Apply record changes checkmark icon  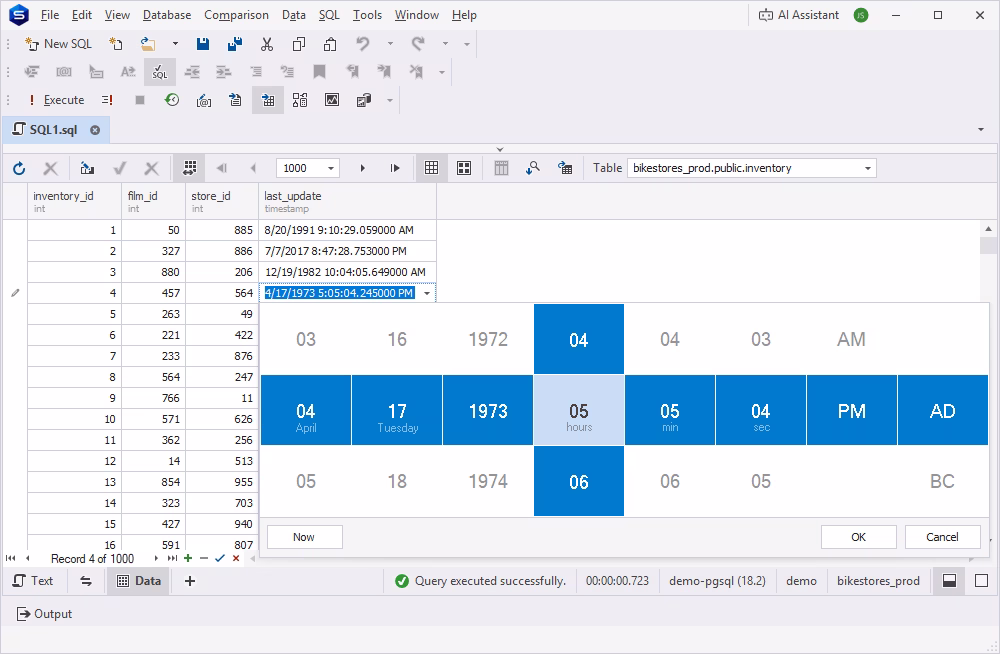220,558
